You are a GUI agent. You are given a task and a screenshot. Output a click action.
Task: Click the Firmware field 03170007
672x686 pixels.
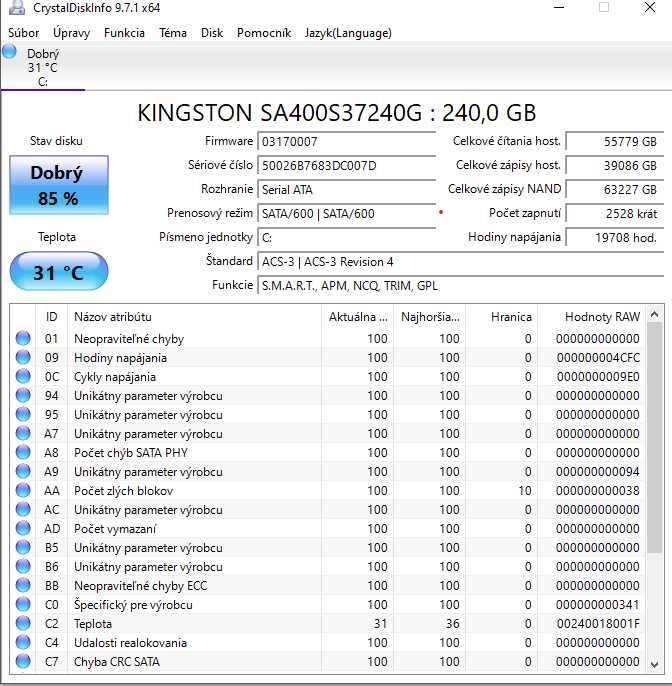pyautogui.click(x=346, y=142)
